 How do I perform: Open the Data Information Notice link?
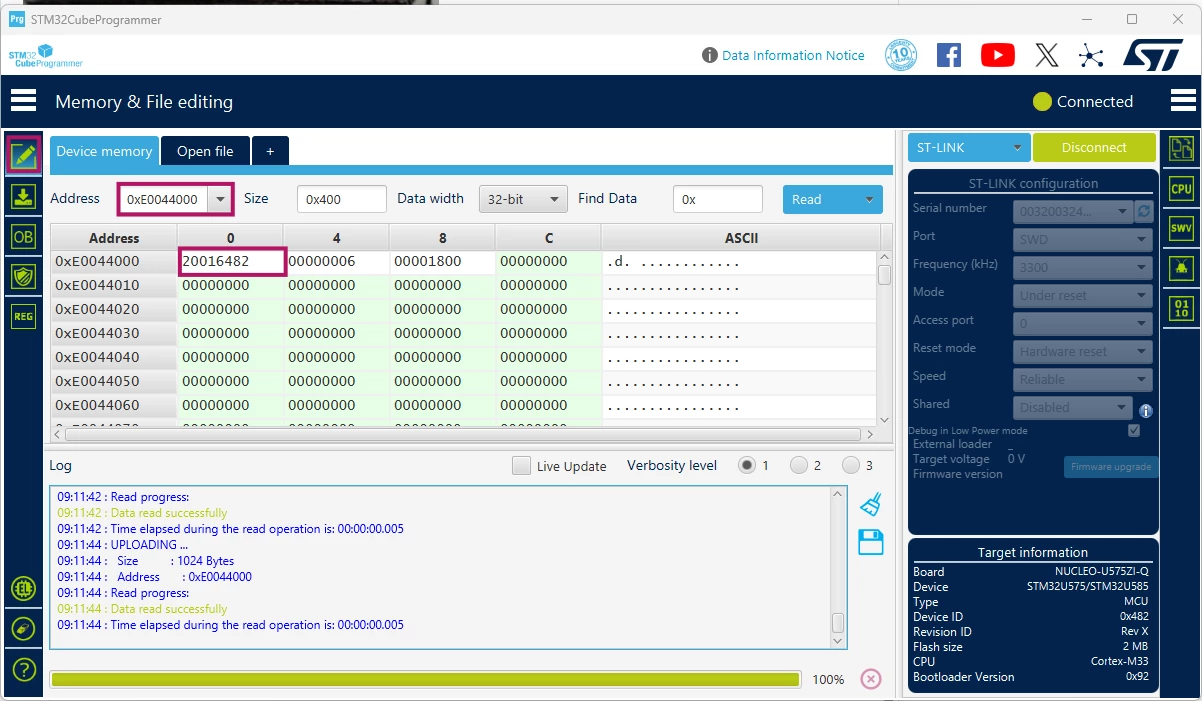pyautogui.click(x=793, y=56)
